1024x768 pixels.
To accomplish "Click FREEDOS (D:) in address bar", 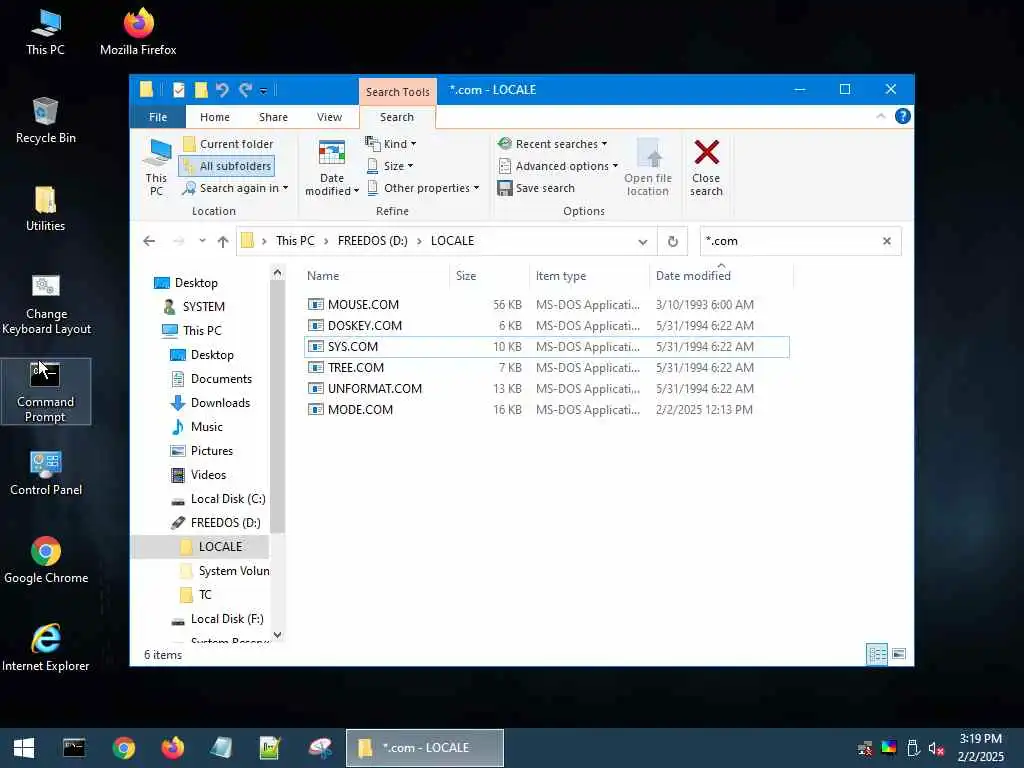I will click(x=372, y=241).
